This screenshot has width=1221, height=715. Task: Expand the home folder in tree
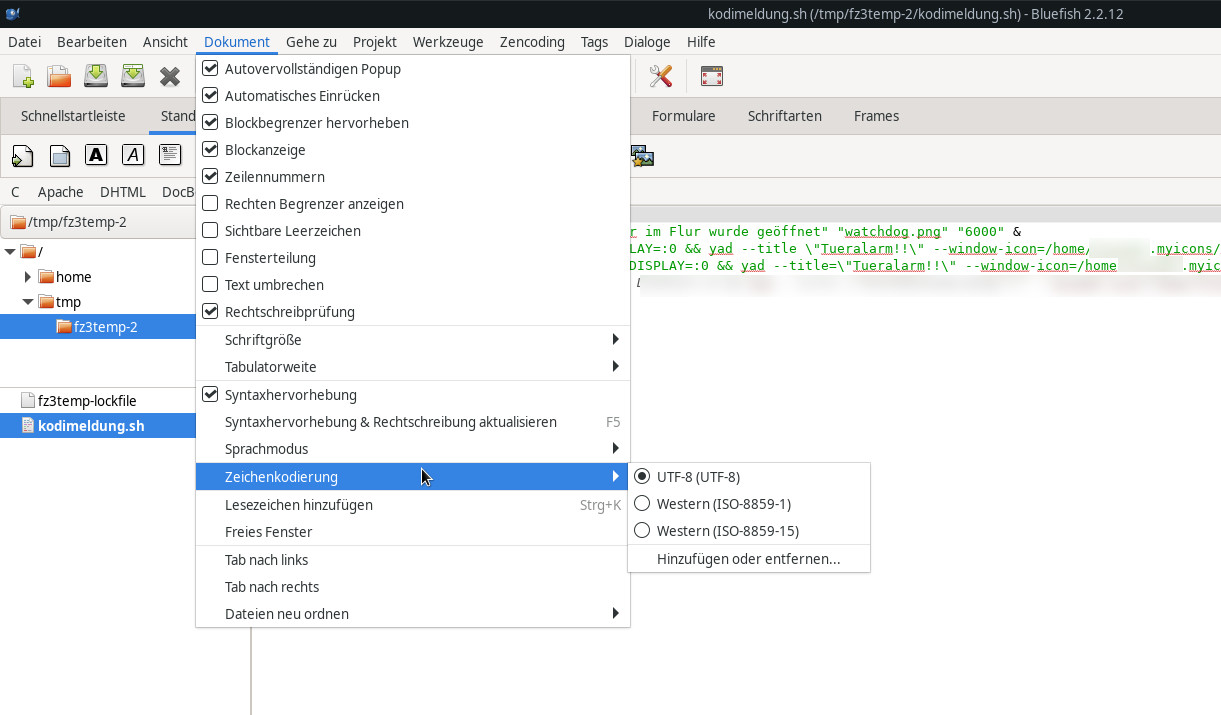[28, 277]
